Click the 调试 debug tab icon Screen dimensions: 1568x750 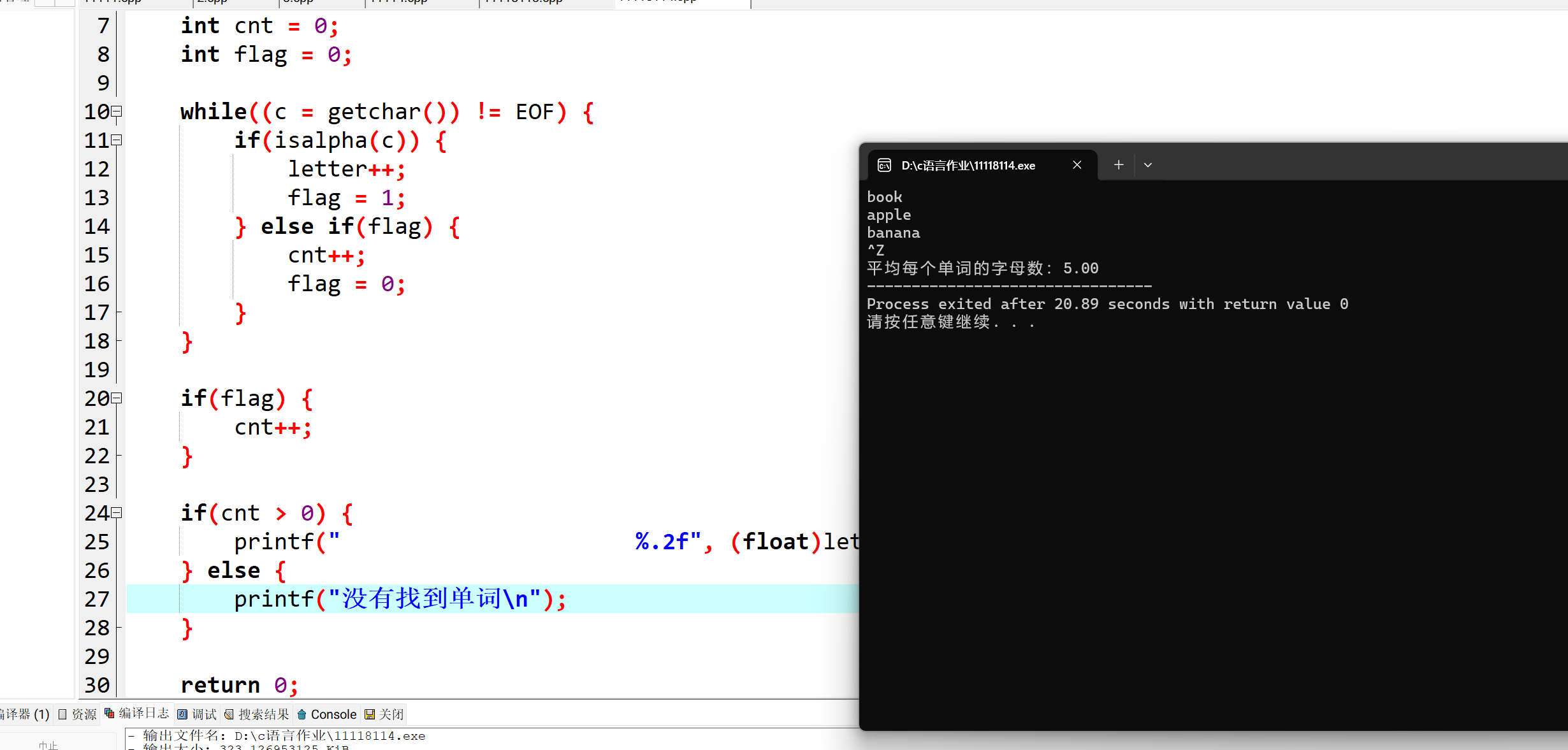(183, 714)
